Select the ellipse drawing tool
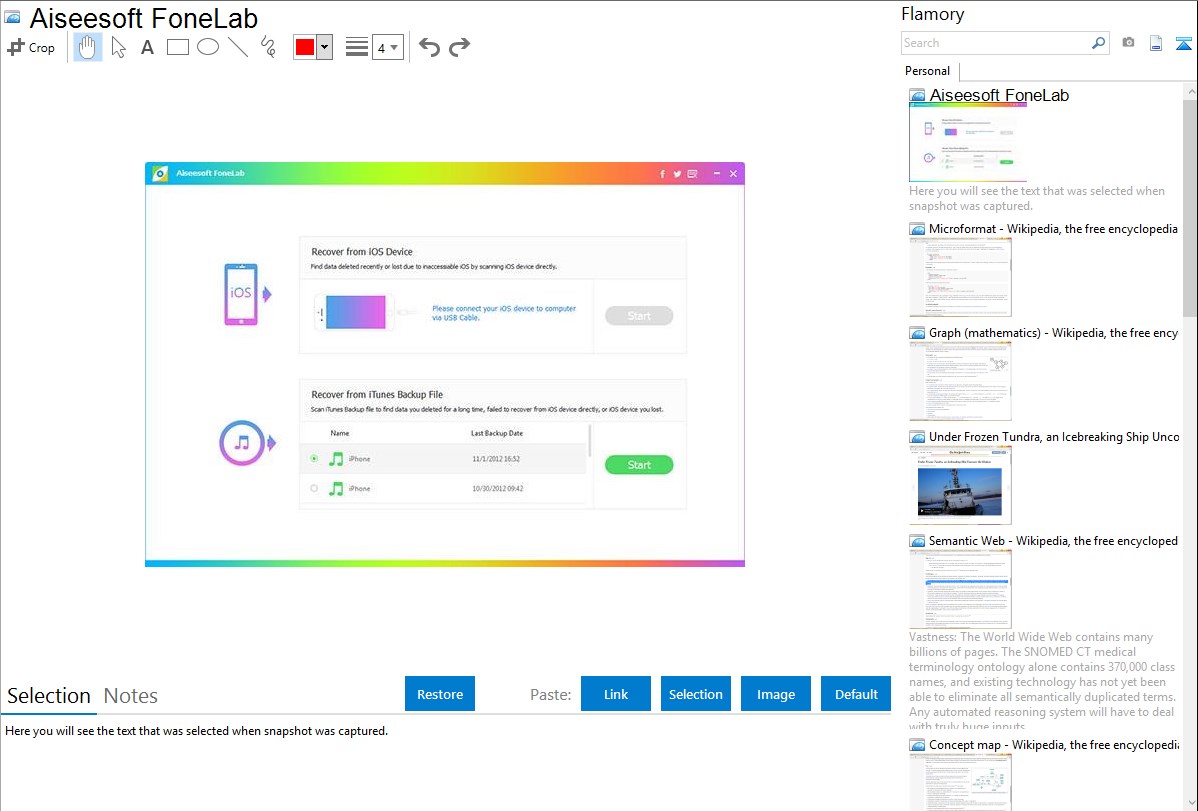The image size is (1198, 811). (208, 47)
